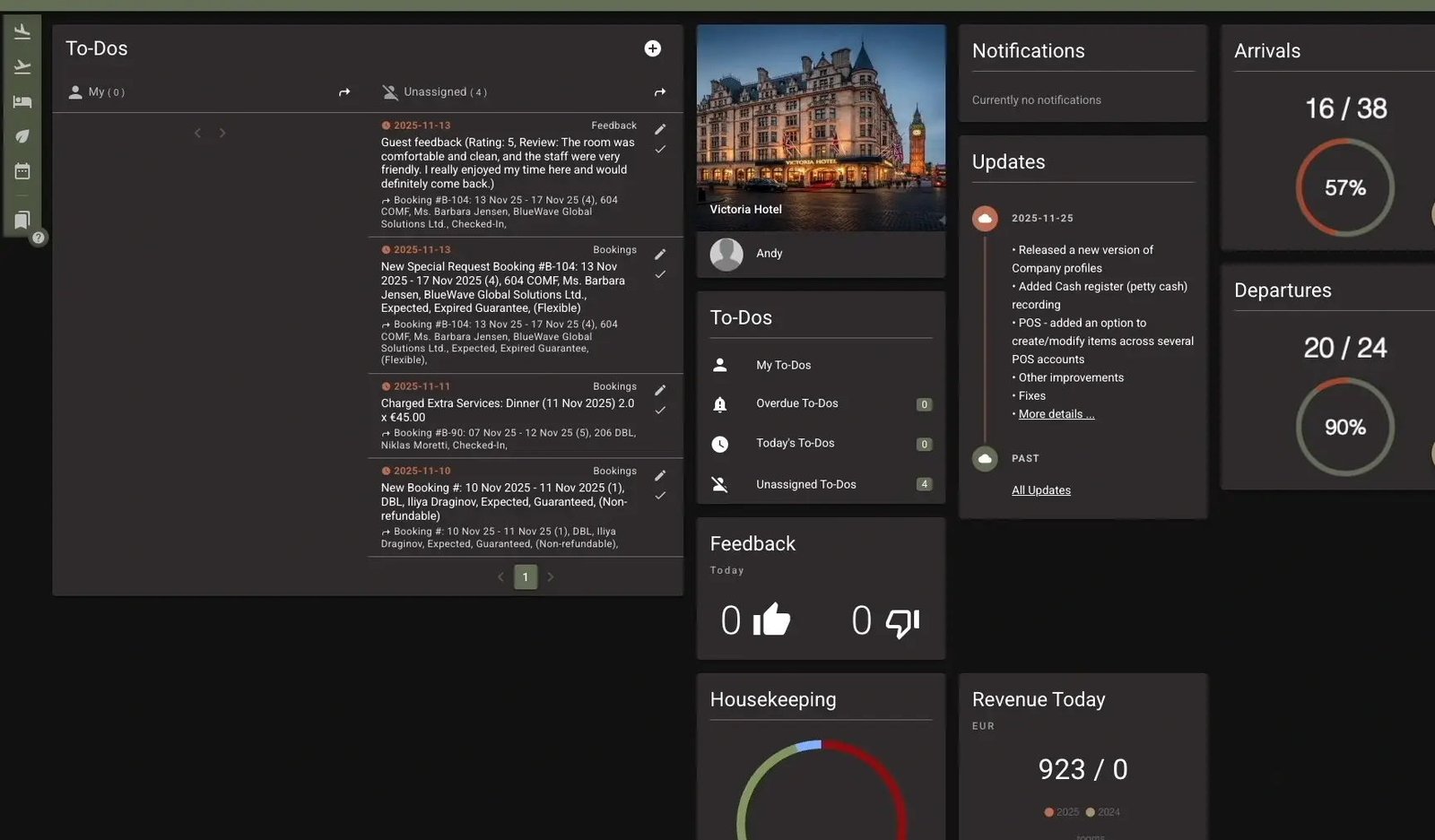This screenshot has width=1435, height=840.
Task: Click the help question-mark badge
Action: click(39, 238)
